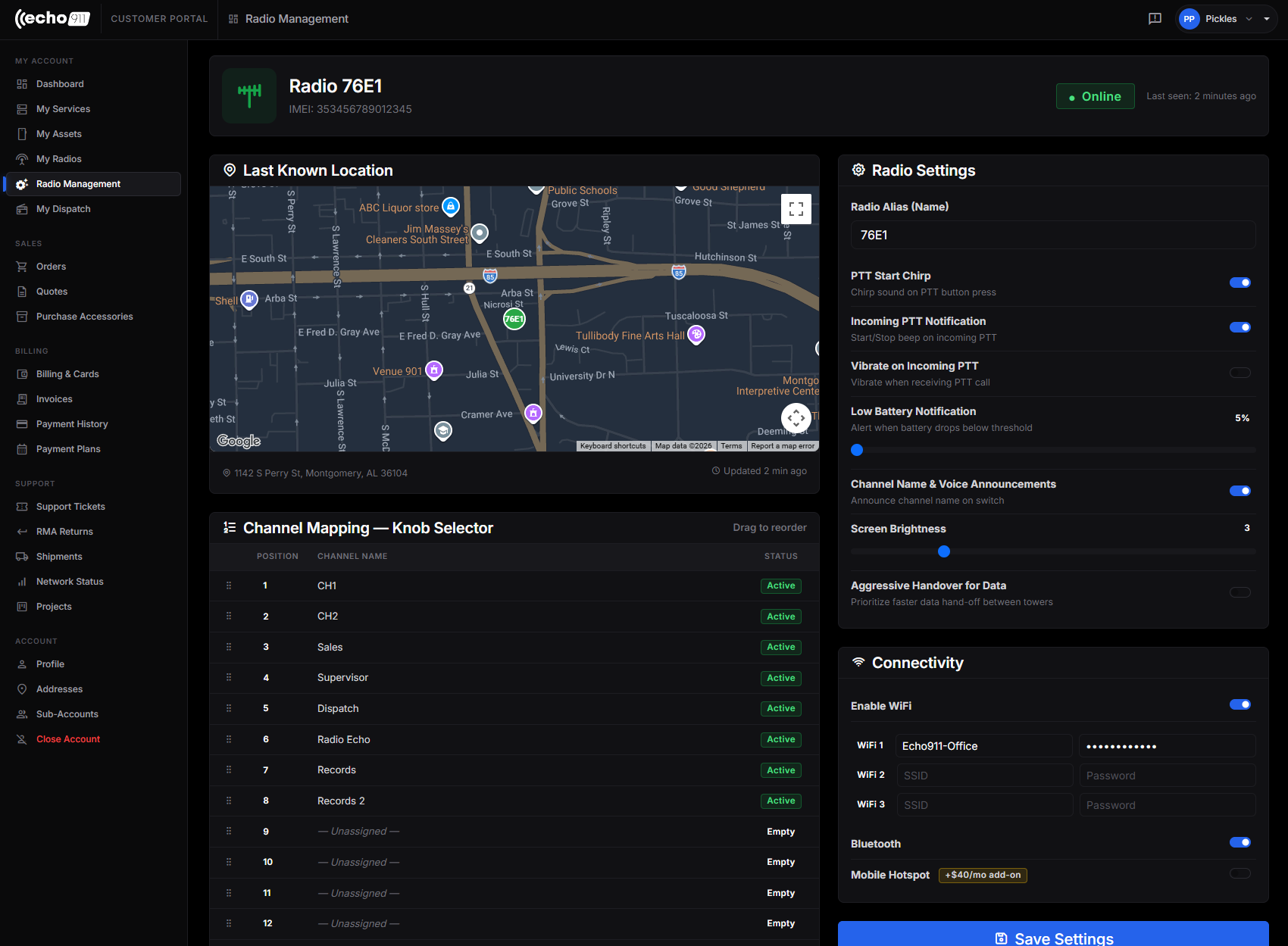Image resolution: width=1288 pixels, height=946 pixels.
Task: Click the Support Tickets icon
Action: click(22, 507)
